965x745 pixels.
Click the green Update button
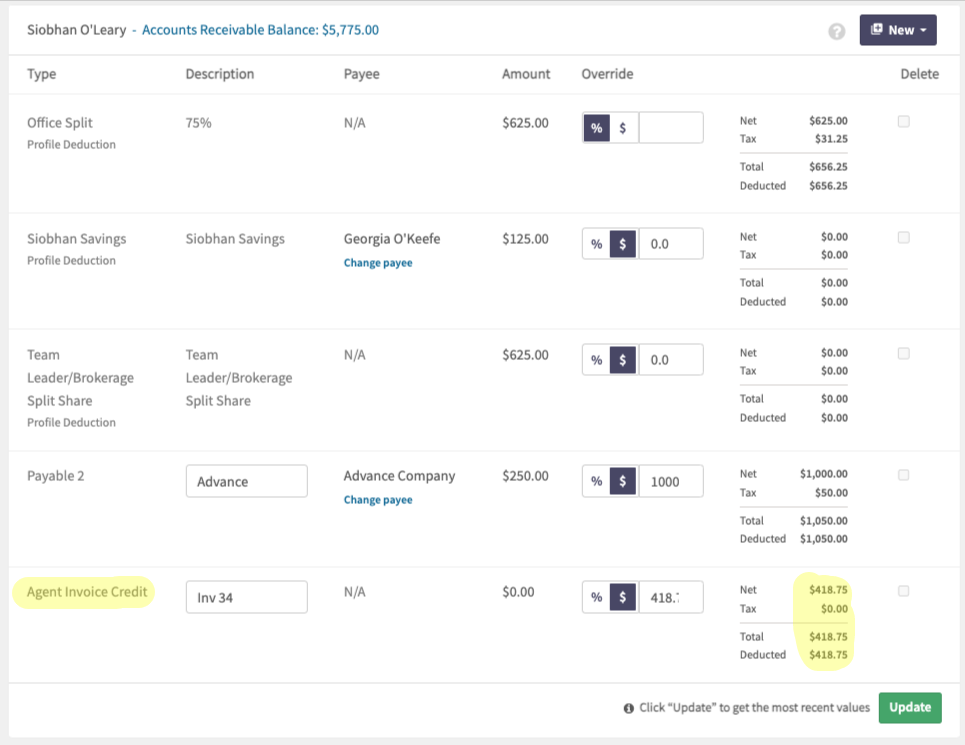[x=910, y=707]
